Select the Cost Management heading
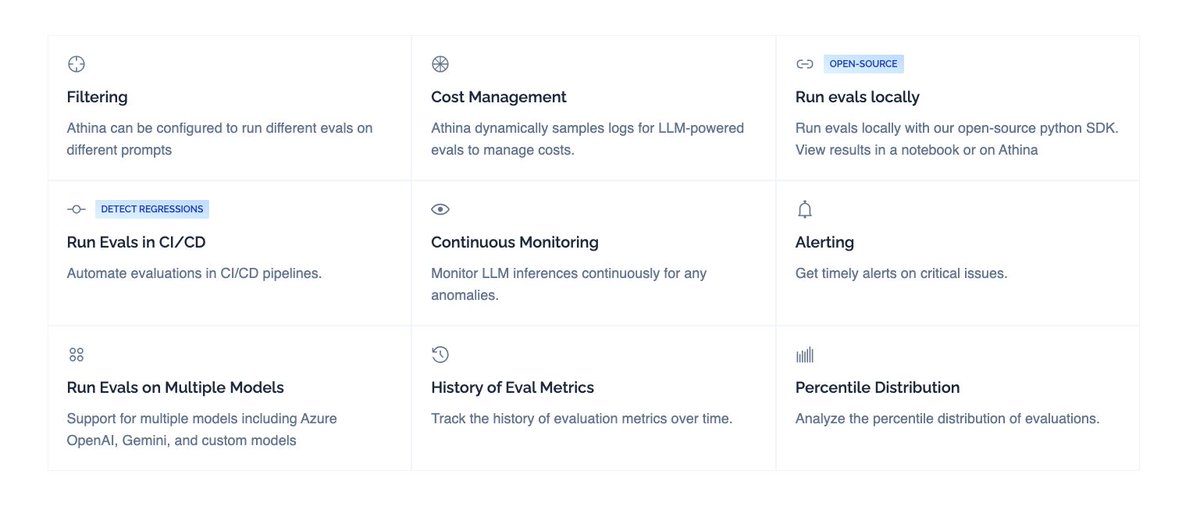Screen dimensions: 1200x517 click(x=498, y=97)
